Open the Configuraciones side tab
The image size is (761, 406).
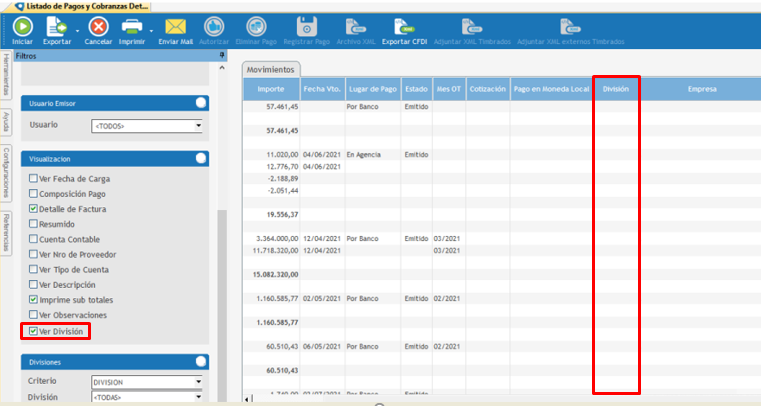point(6,172)
